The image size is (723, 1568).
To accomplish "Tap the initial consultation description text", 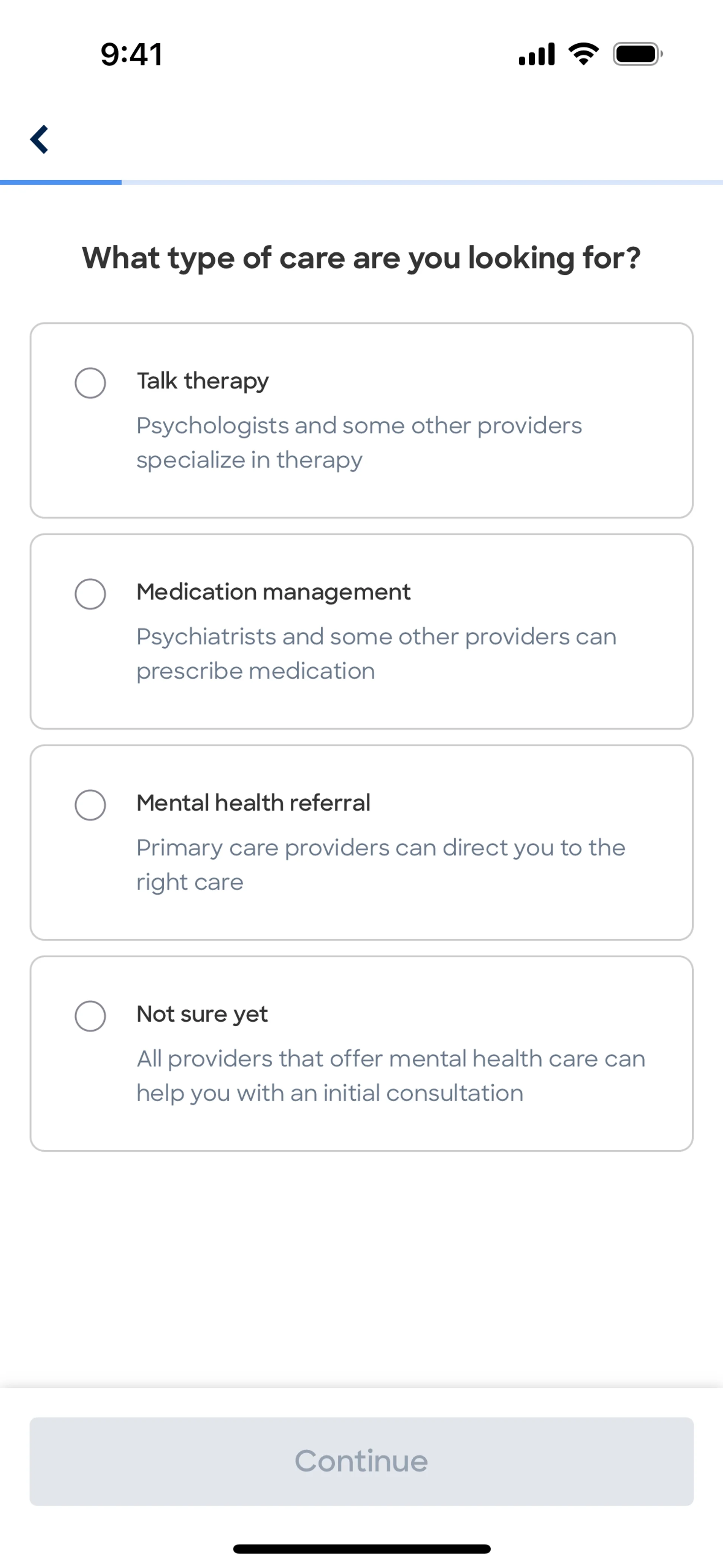I will [x=391, y=1076].
